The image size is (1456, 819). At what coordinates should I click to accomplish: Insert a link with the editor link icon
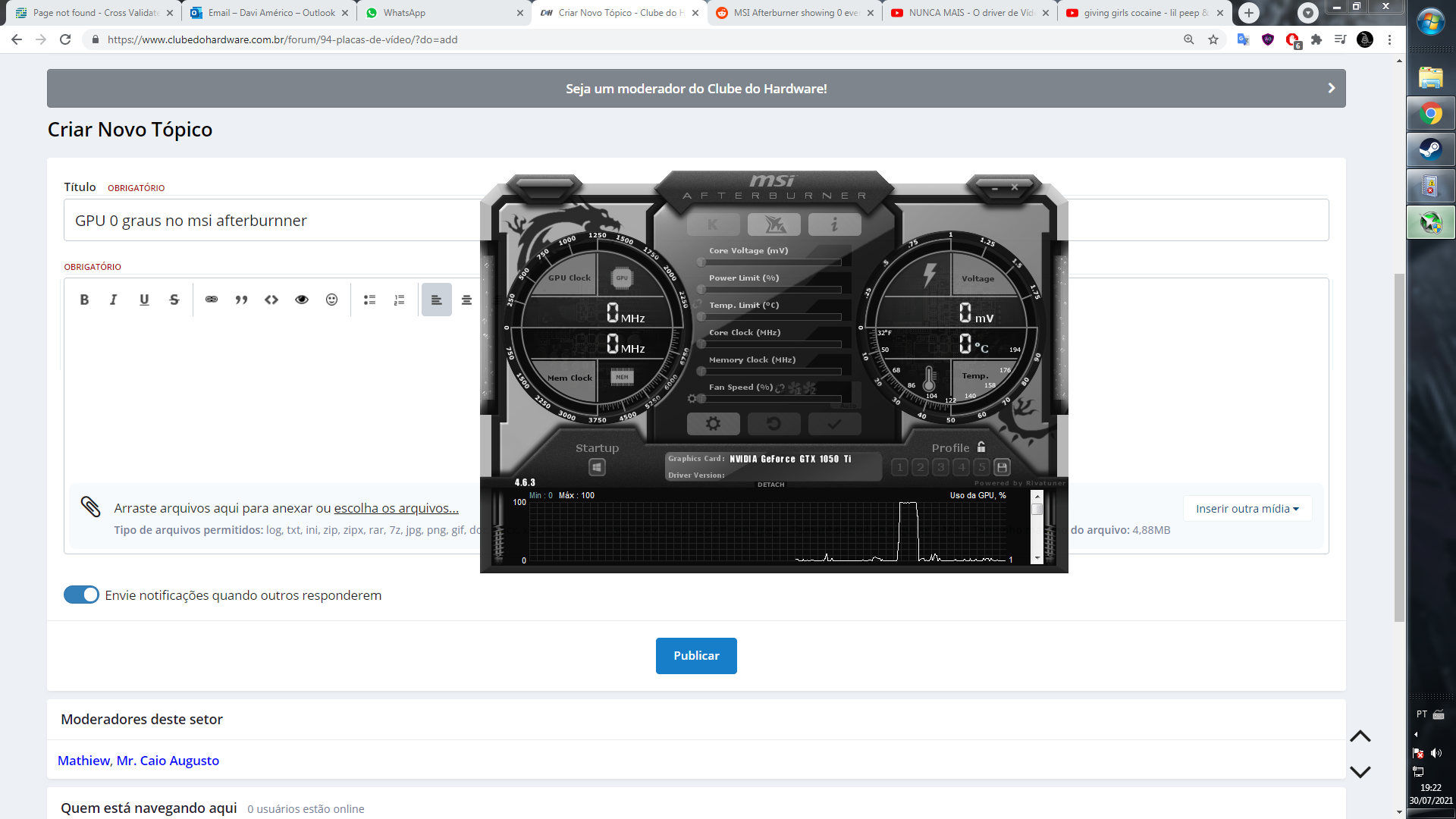point(212,300)
